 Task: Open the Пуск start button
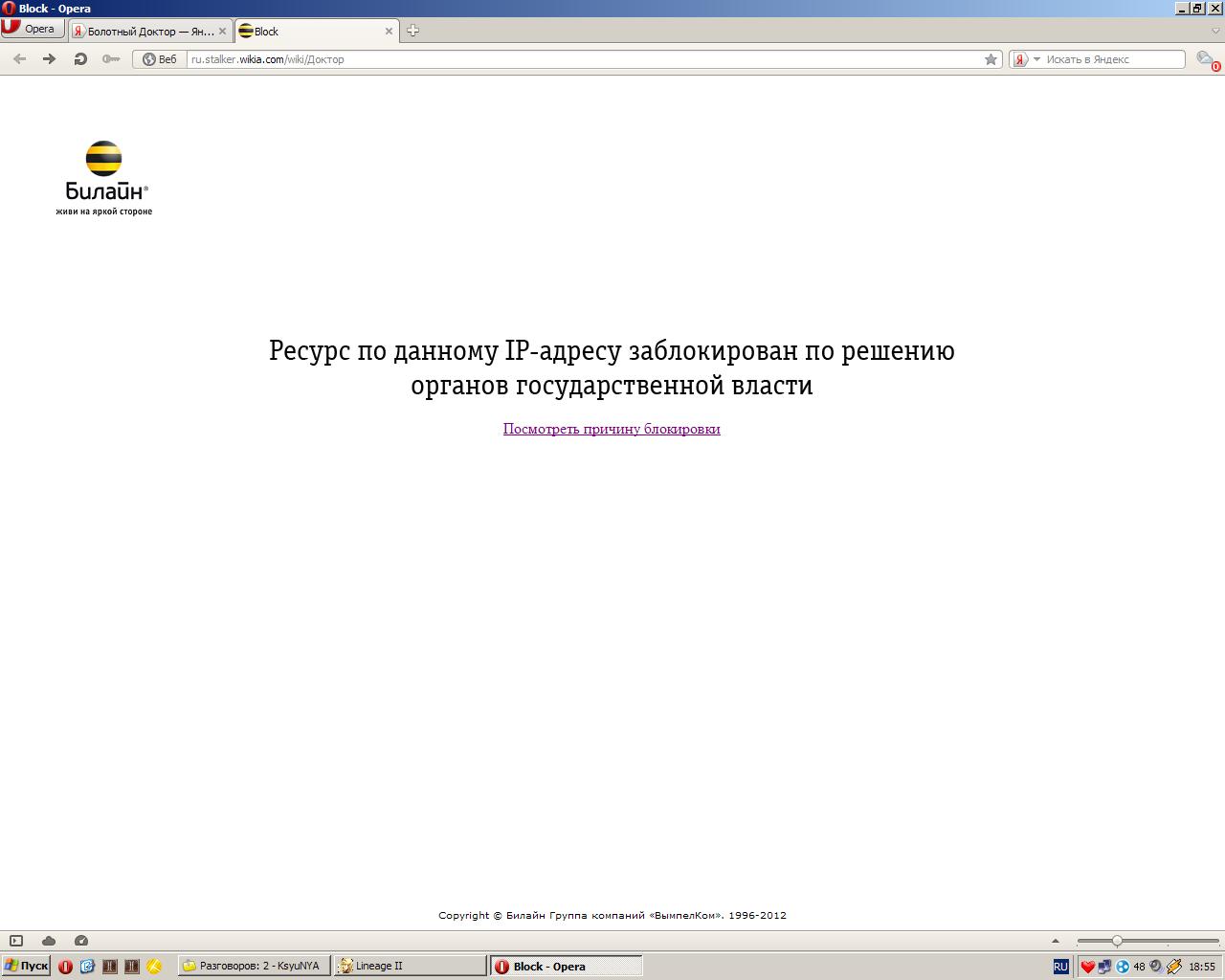pyautogui.click(x=26, y=966)
